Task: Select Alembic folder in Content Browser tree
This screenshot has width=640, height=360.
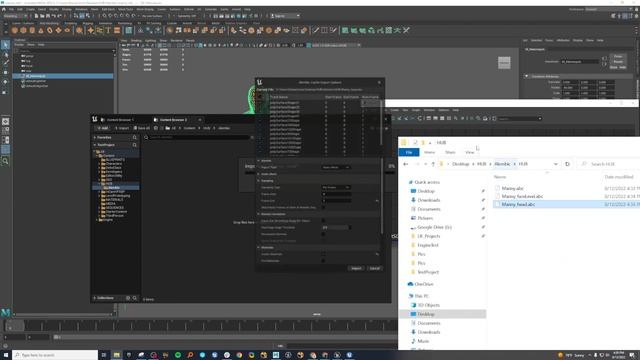Action: pos(116,188)
